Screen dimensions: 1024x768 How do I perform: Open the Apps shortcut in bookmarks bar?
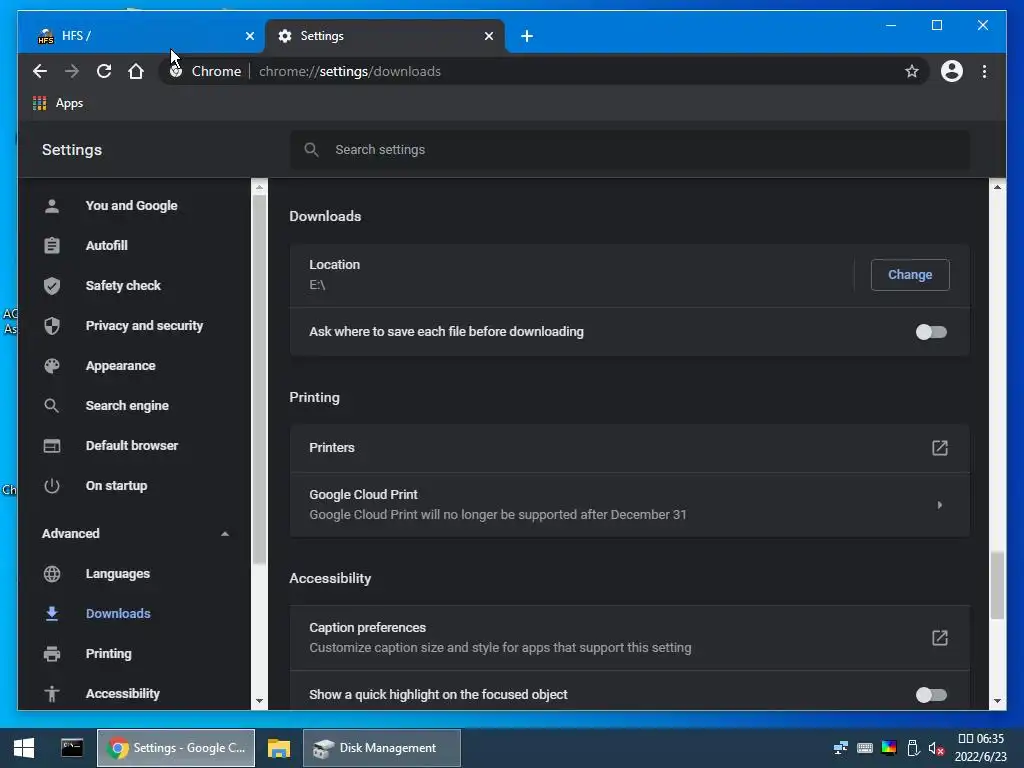click(58, 103)
